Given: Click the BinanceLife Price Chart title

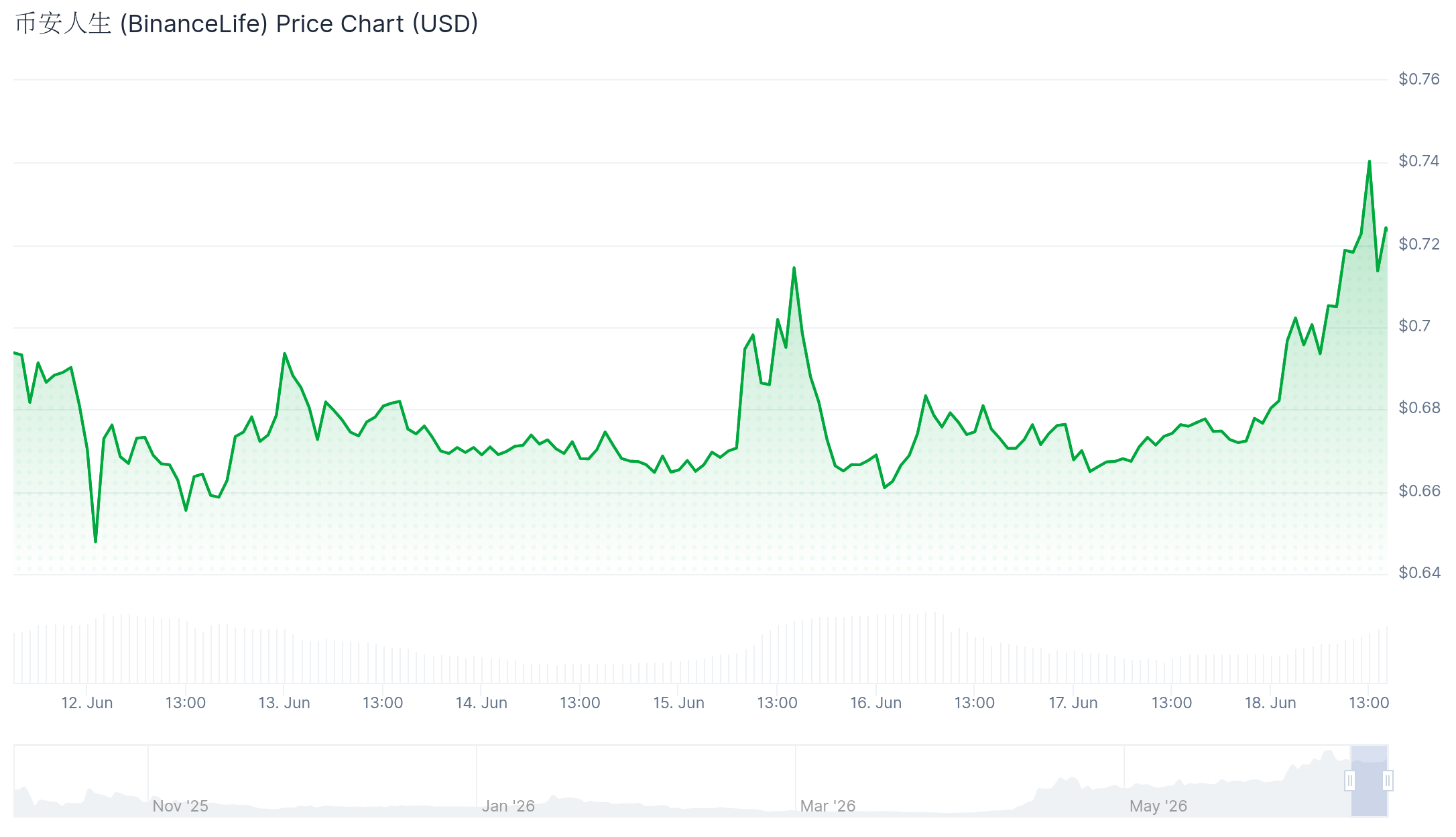Looking at the screenshot, I should [246, 24].
